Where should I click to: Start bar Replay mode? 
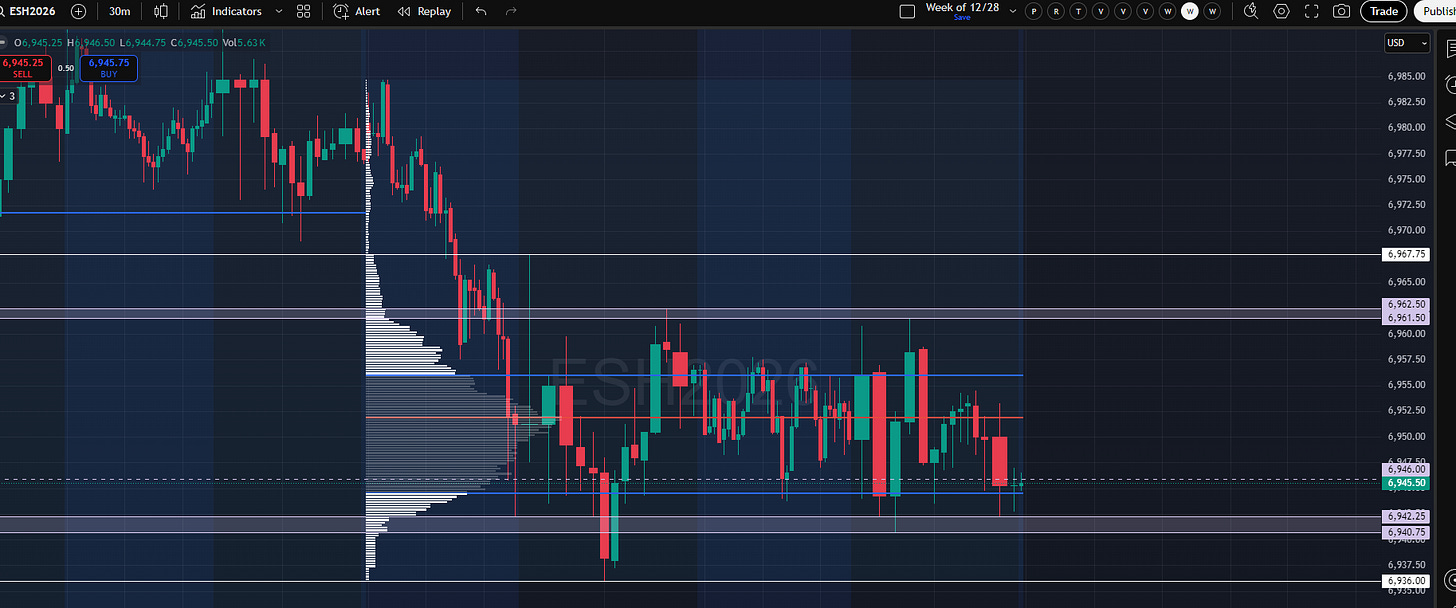point(424,11)
